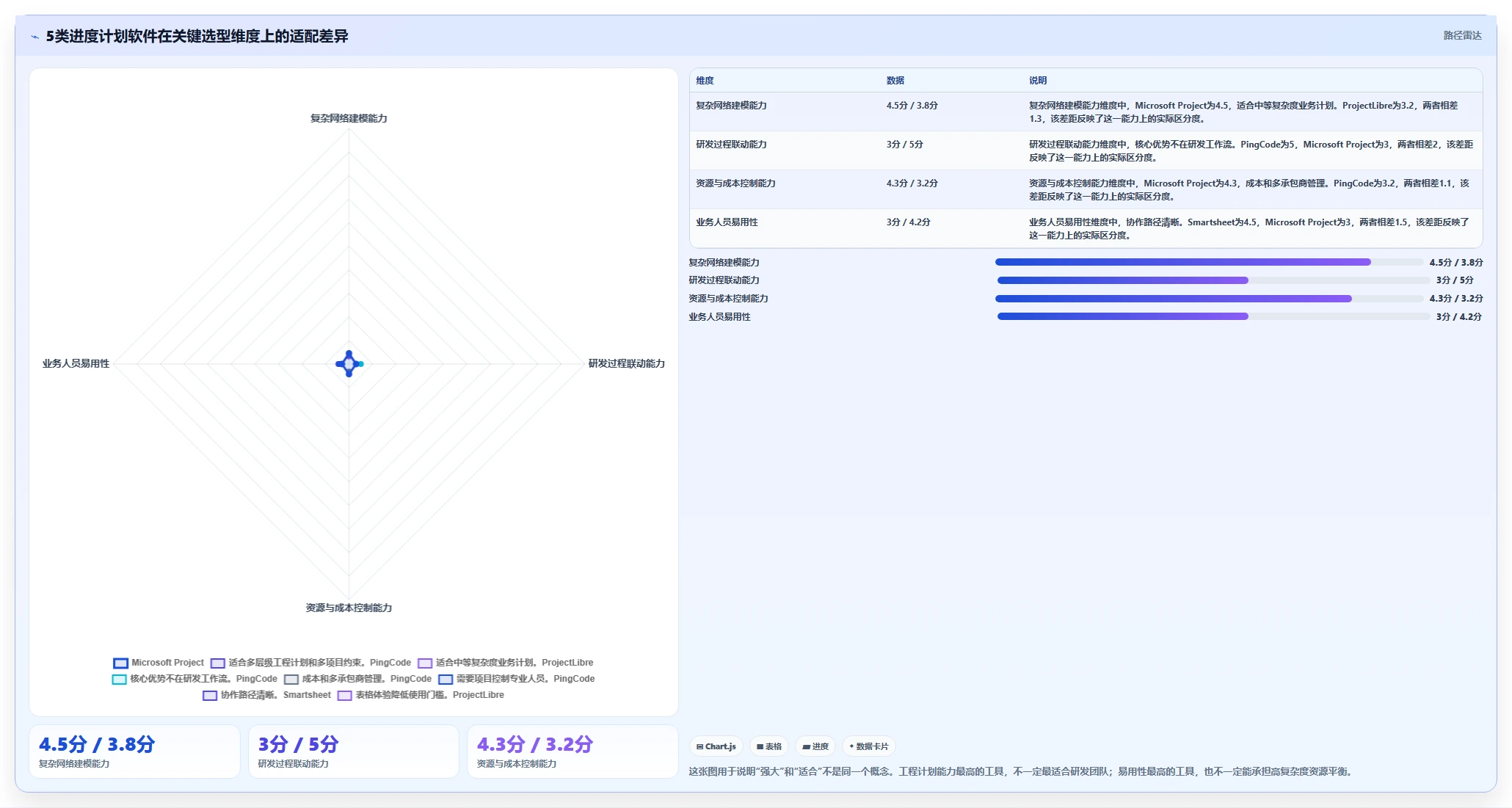Image resolution: width=1512 pixels, height=808 pixels.
Task: Select the 资源与成本控制能力 table row label
Action: (735, 183)
